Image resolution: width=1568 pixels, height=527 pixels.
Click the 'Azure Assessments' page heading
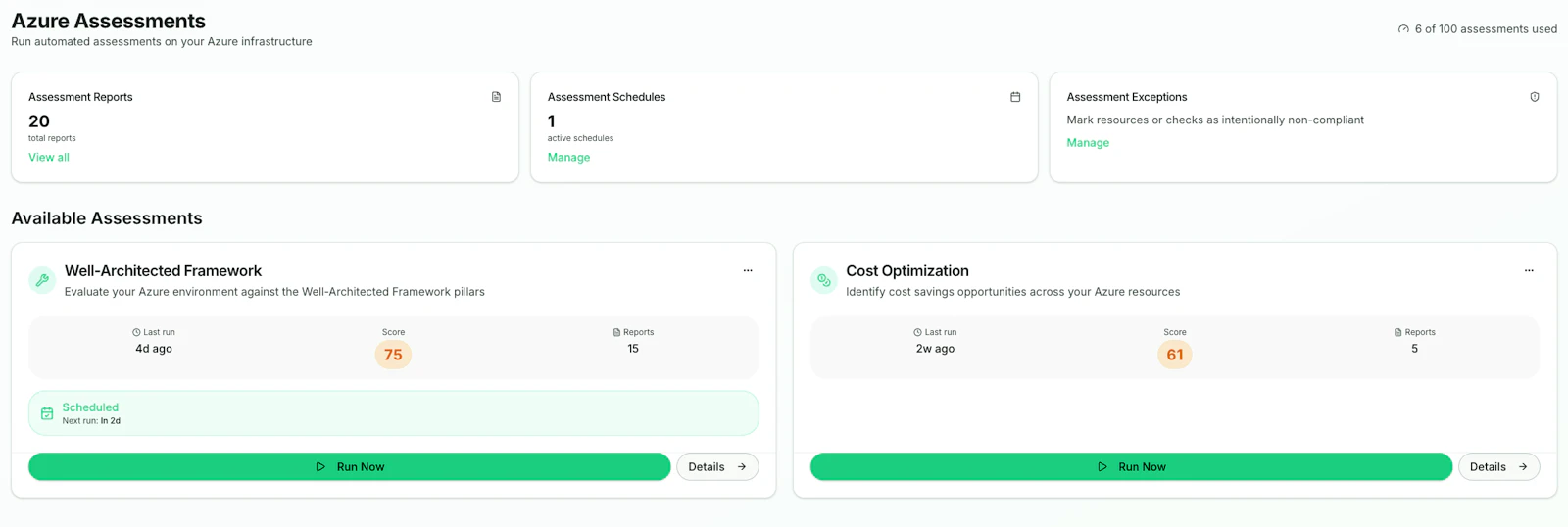[x=109, y=21]
